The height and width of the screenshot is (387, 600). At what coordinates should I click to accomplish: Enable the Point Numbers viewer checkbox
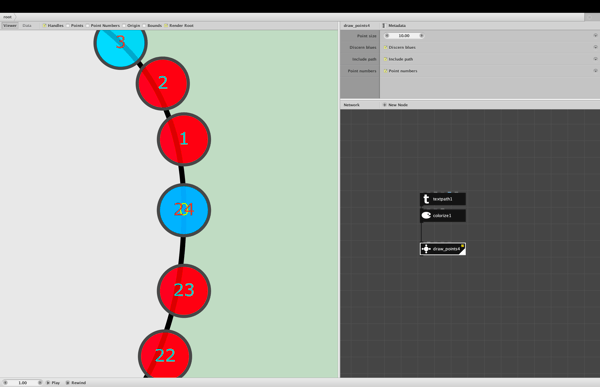(87, 26)
